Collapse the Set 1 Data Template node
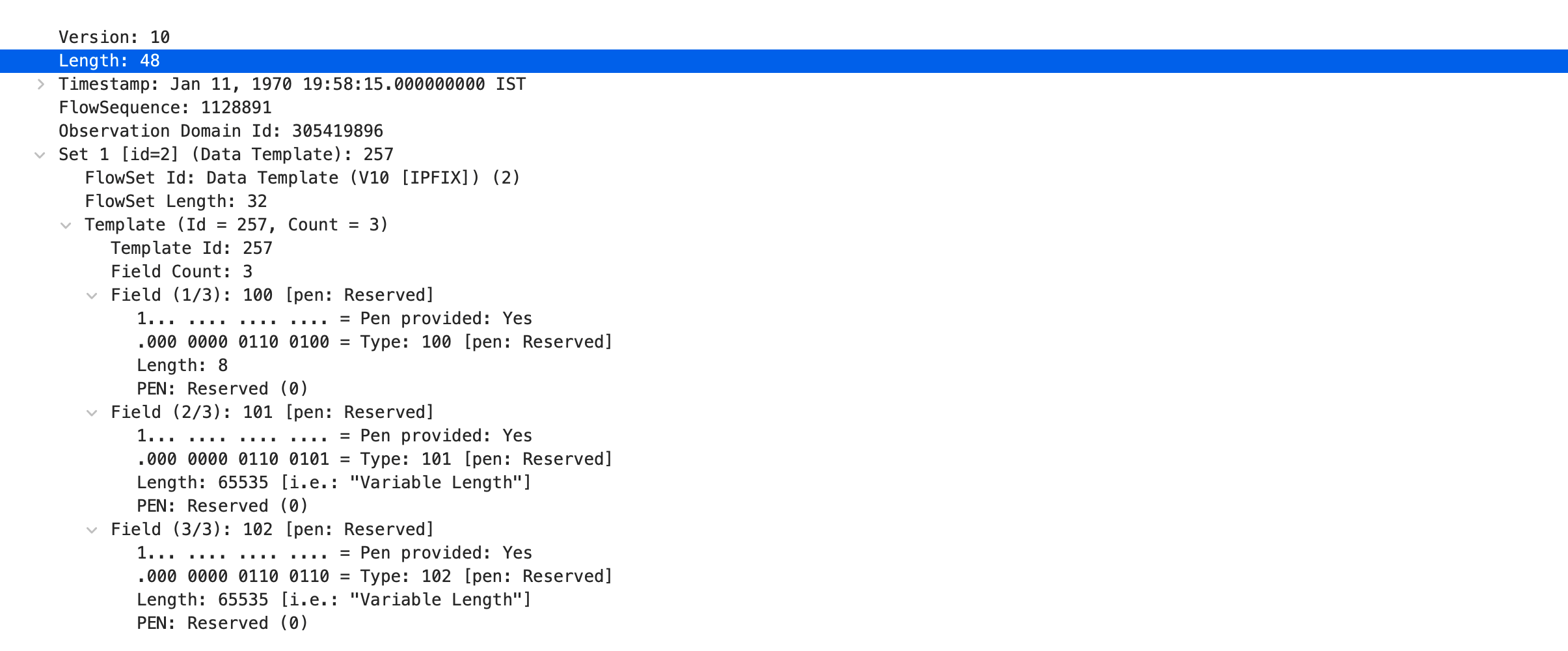Screen dimensions: 1568x651 click(40, 155)
